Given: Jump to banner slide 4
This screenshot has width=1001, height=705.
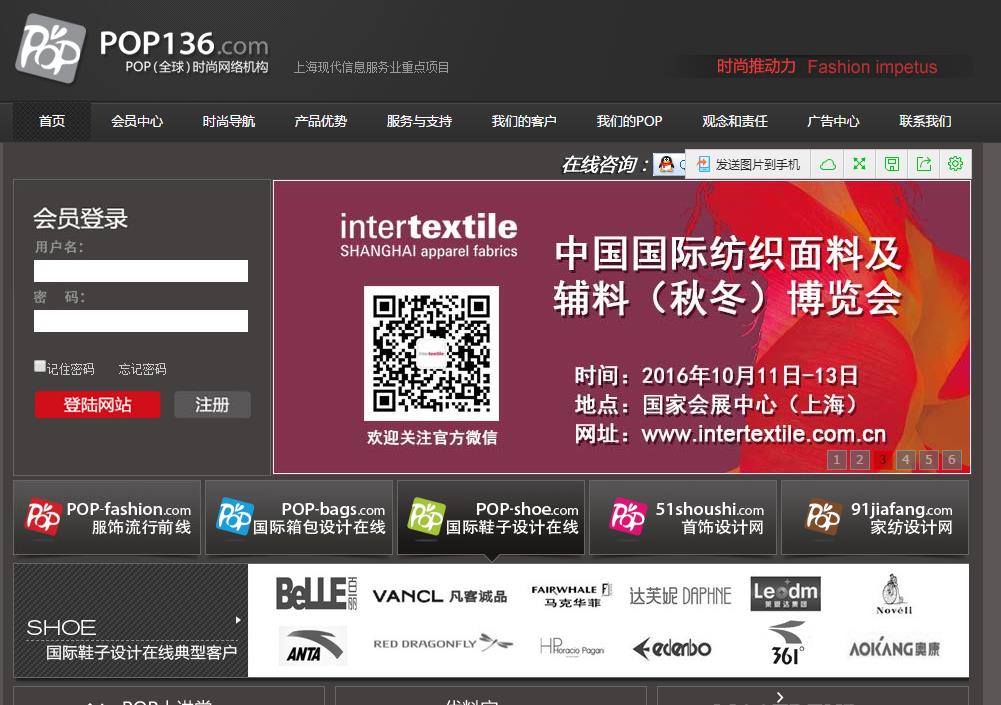Looking at the screenshot, I should [x=906, y=459].
